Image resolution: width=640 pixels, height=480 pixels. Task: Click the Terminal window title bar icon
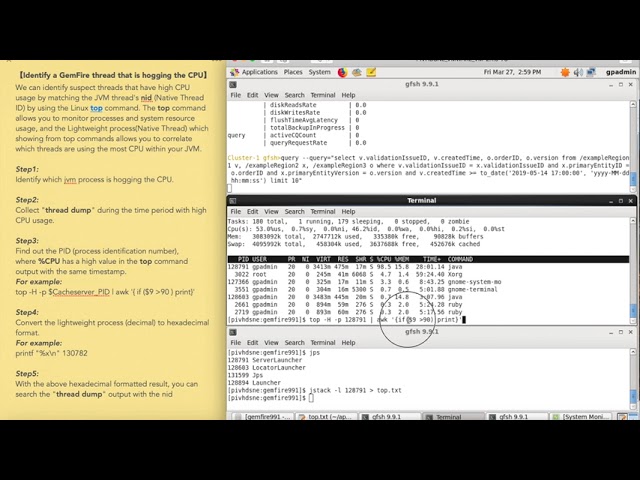coord(233,201)
